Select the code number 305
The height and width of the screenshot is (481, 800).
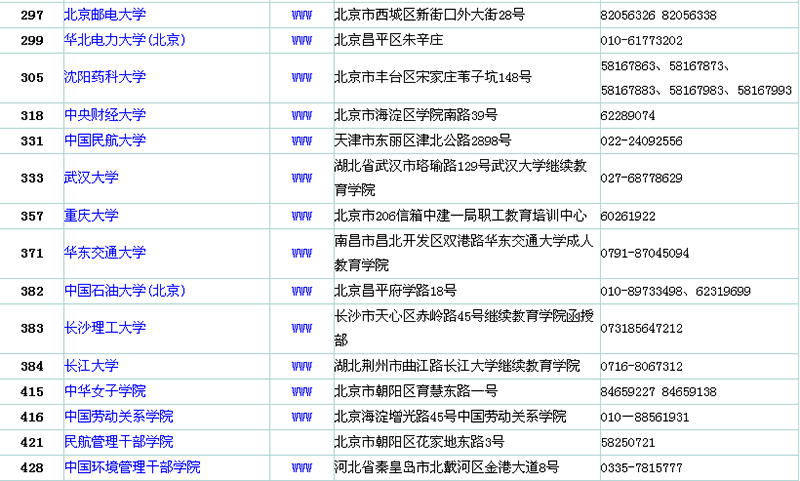32,78
